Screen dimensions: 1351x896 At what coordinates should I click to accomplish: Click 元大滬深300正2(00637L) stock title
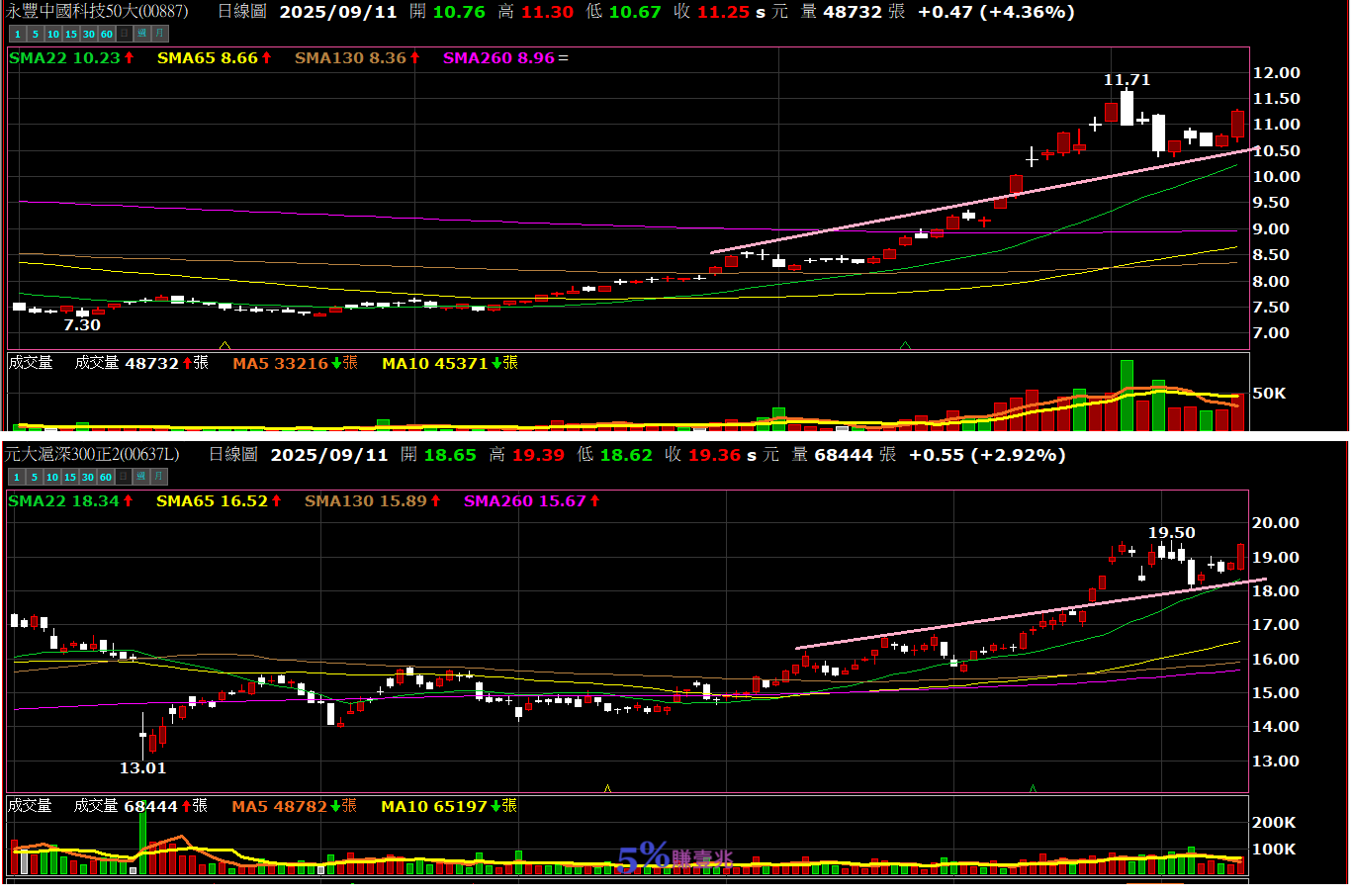click(92, 455)
